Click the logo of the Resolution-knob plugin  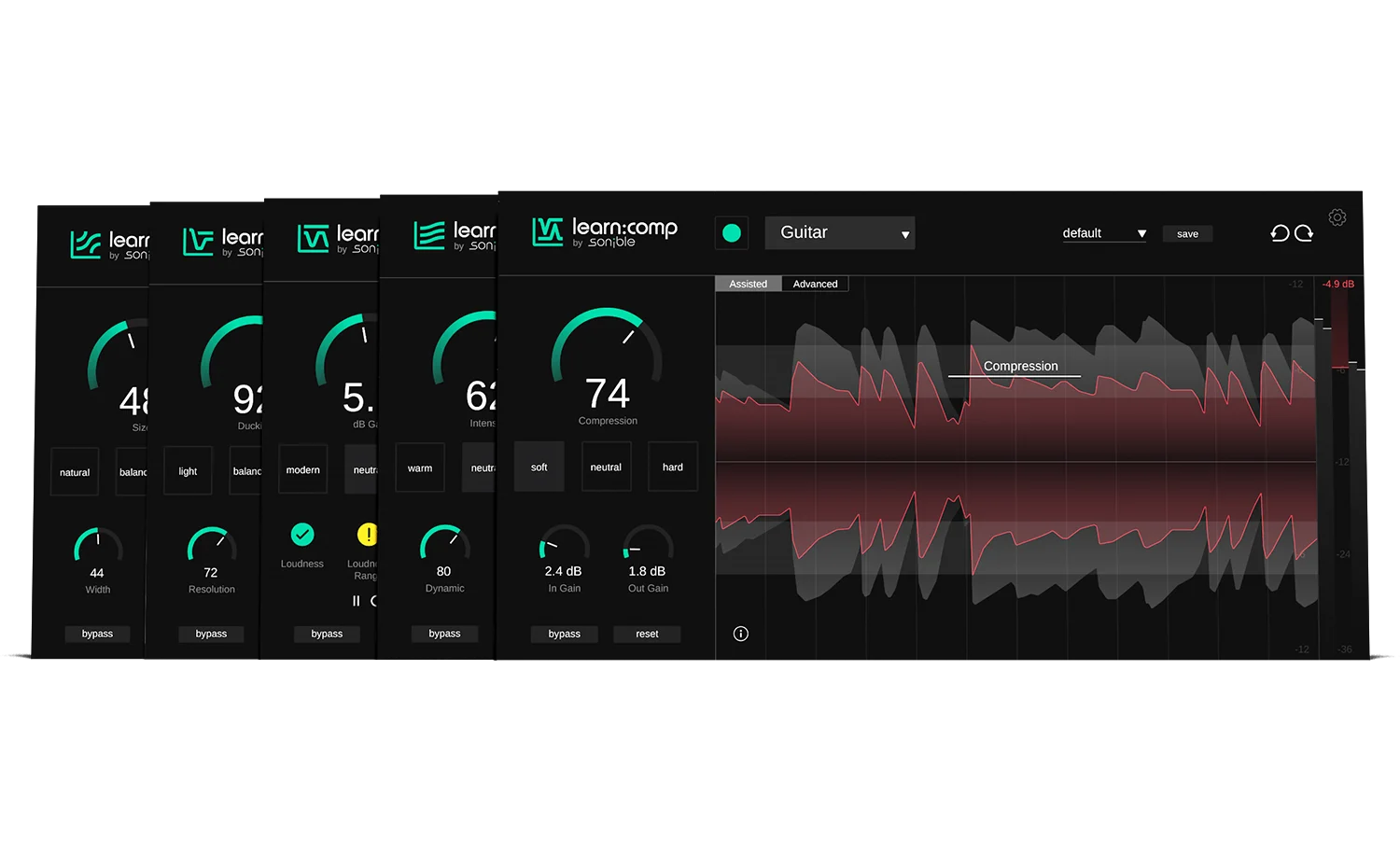[x=199, y=242]
